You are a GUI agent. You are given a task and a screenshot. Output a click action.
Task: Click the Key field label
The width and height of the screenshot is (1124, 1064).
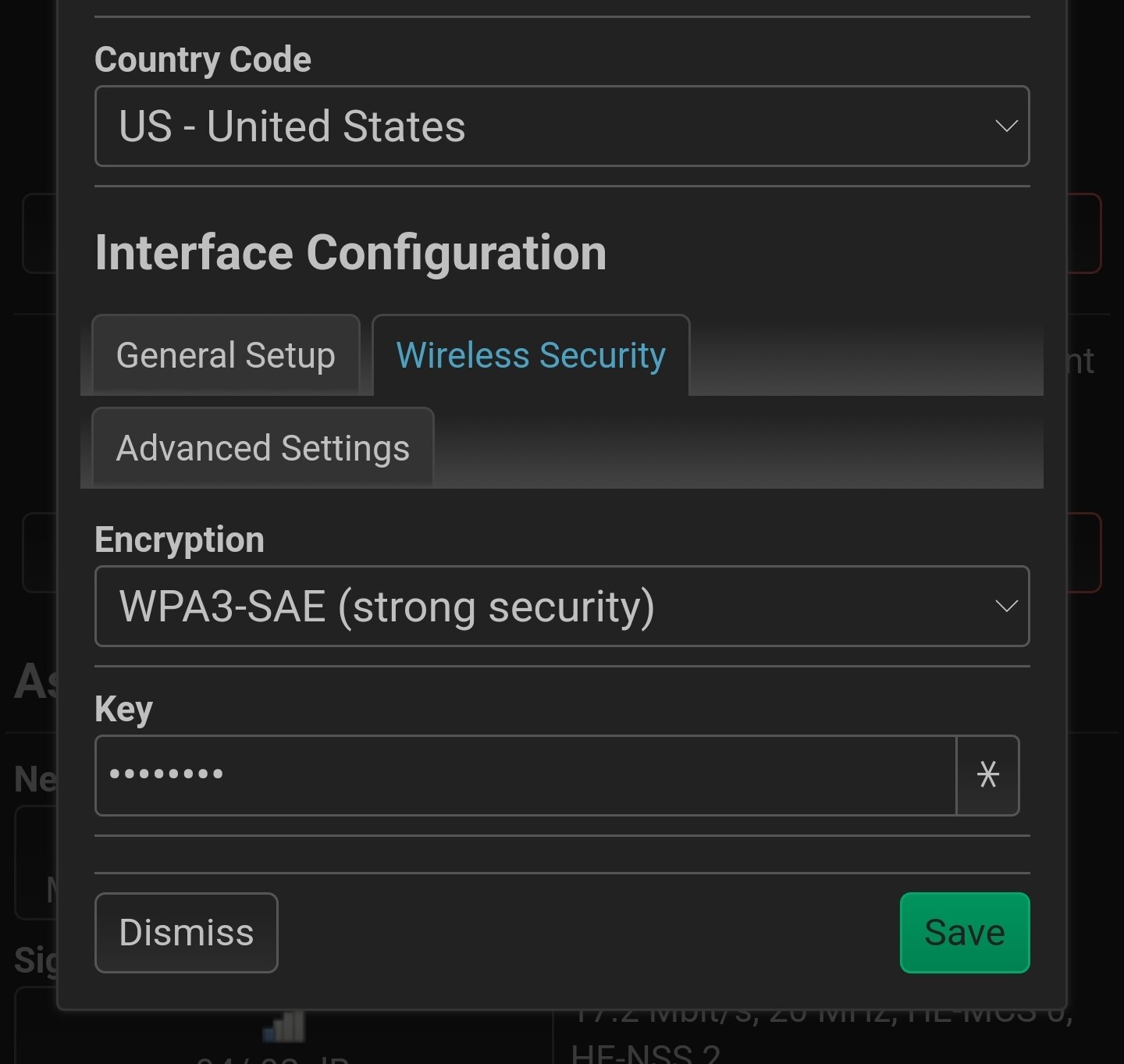(123, 710)
